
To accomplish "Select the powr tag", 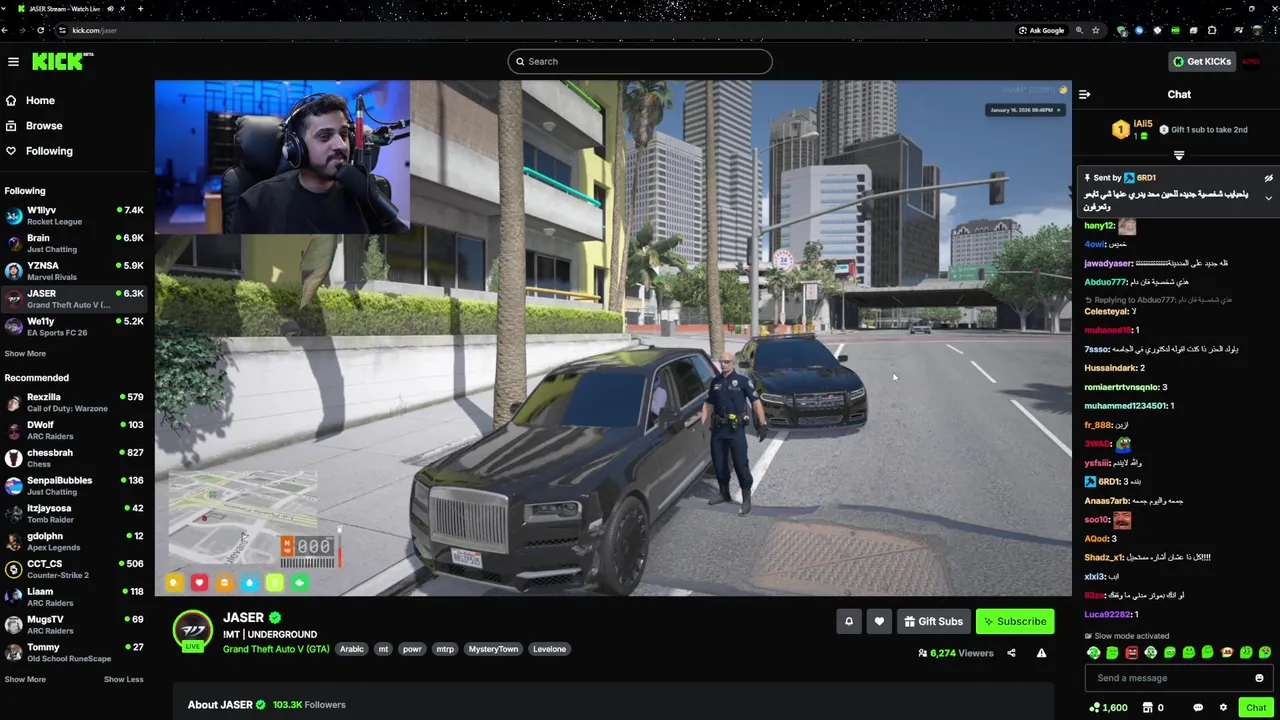I will pyautogui.click(x=412, y=649).
